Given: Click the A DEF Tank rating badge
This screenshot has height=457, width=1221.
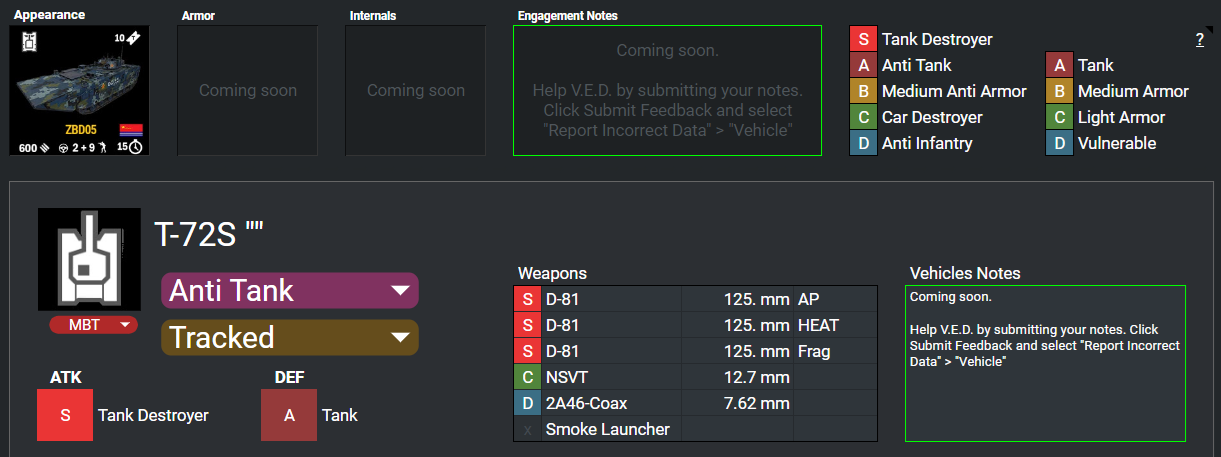Looking at the screenshot, I should 289,415.
